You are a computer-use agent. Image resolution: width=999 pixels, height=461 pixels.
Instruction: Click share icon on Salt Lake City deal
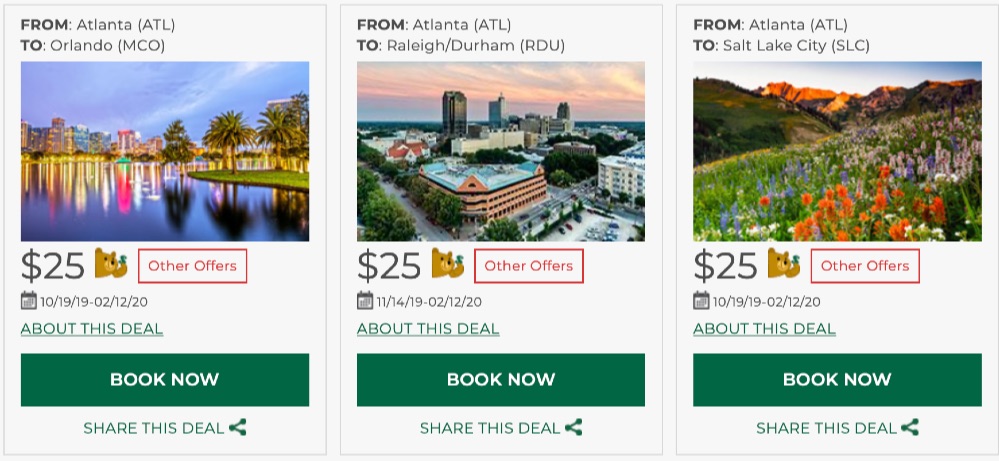pyautogui.click(x=910, y=427)
